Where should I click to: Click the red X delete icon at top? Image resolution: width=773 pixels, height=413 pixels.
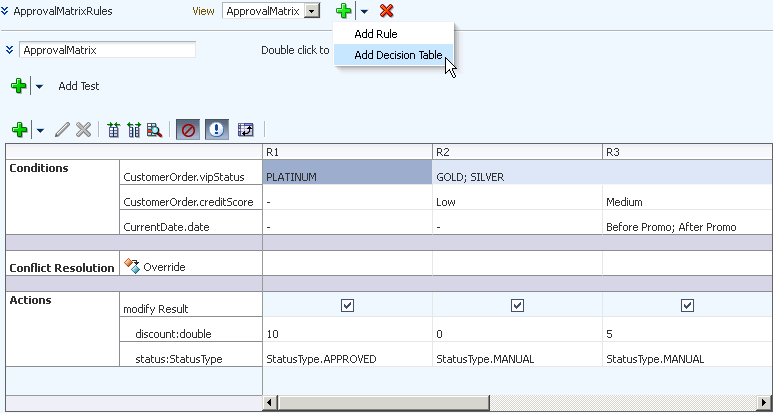point(386,10)
